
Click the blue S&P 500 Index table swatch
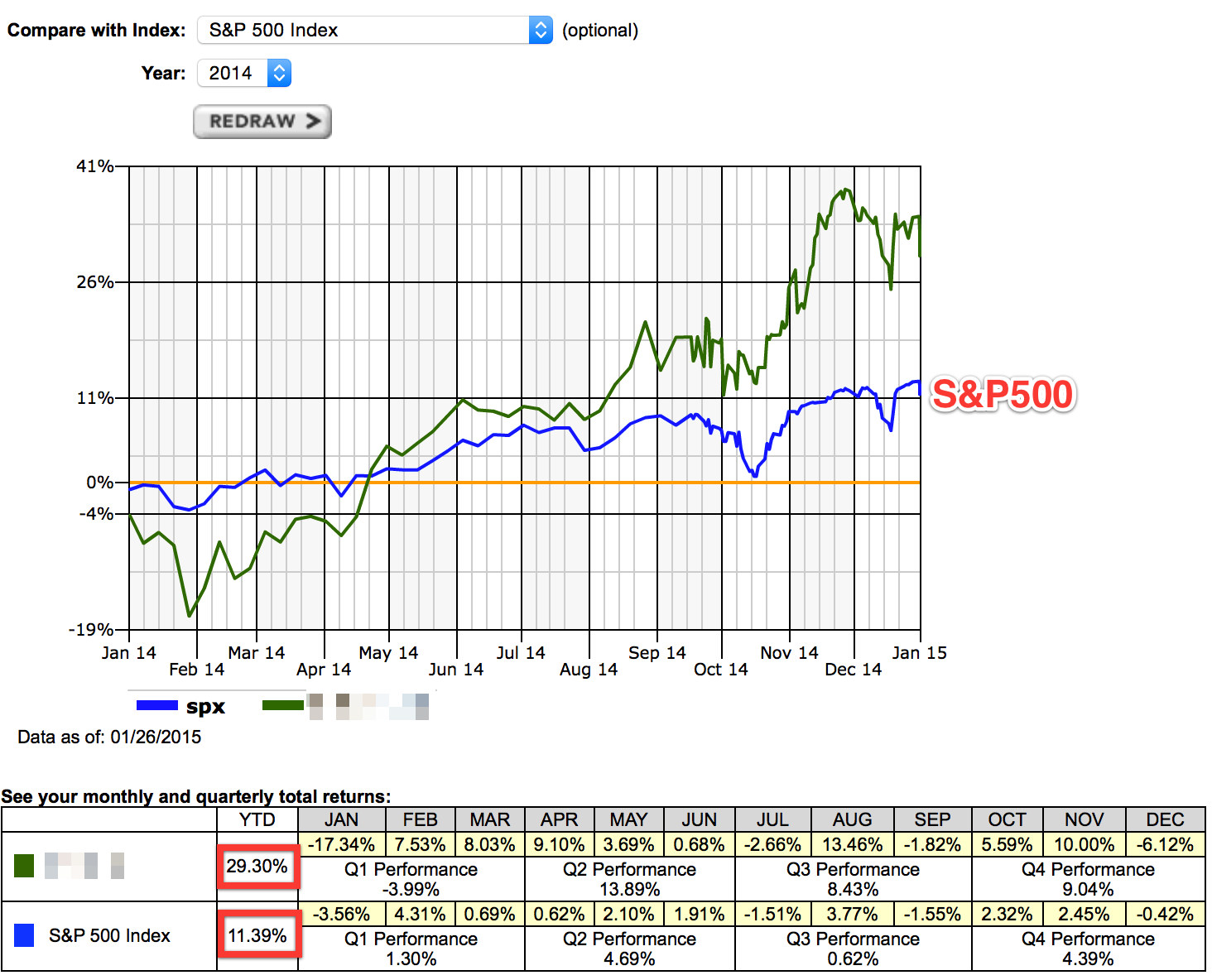pos(25,935)
